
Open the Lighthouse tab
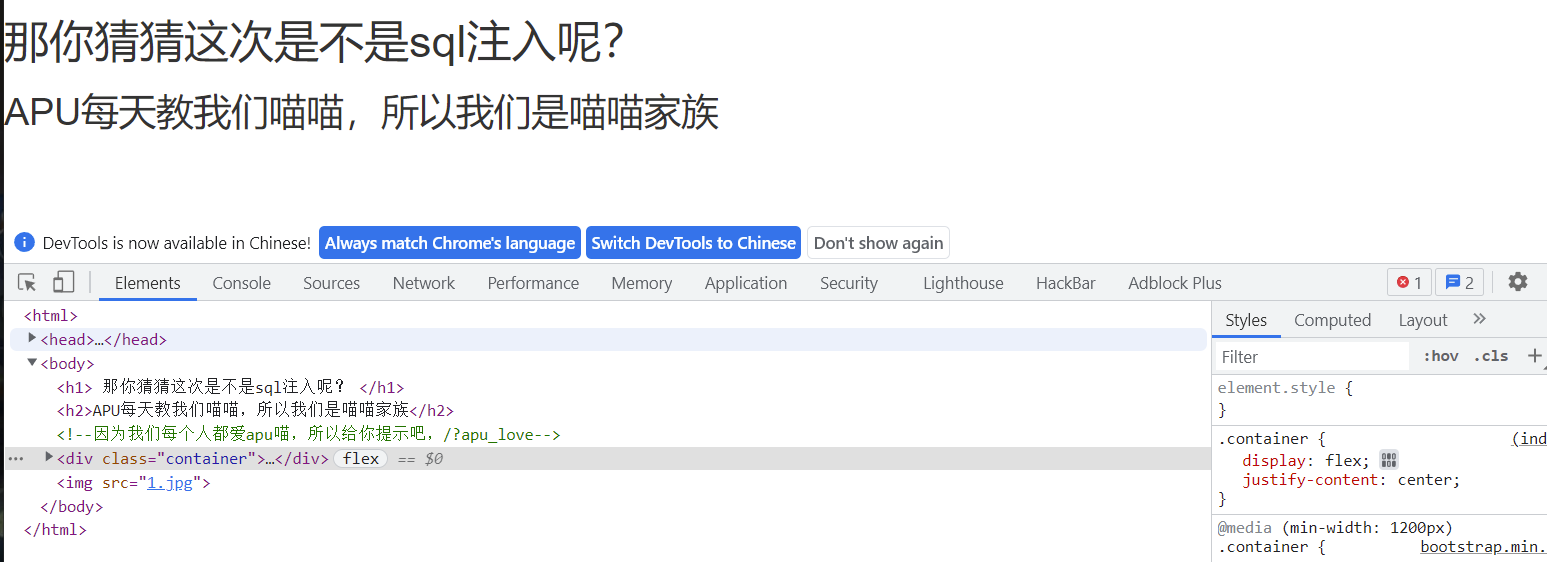pyautogui.click(x=963, y=283)
